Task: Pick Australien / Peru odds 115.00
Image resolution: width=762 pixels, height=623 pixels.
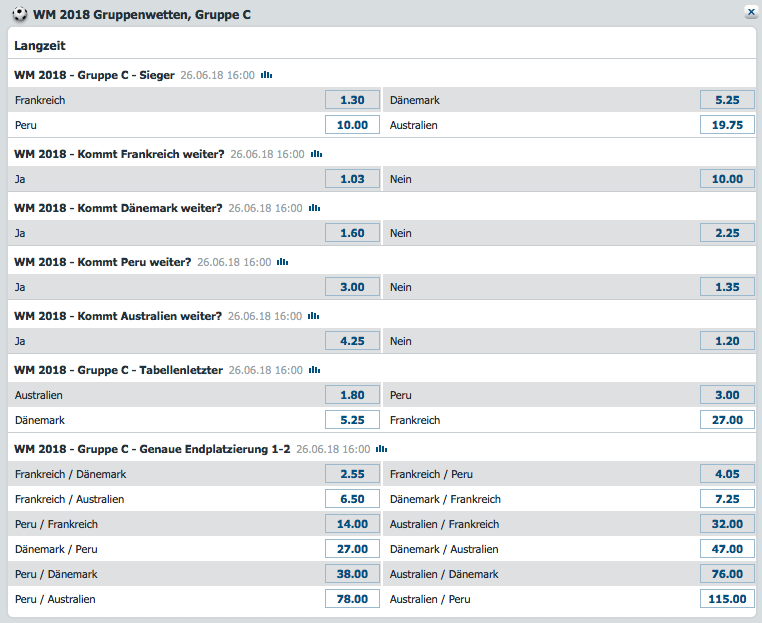Action: [727, 599]
